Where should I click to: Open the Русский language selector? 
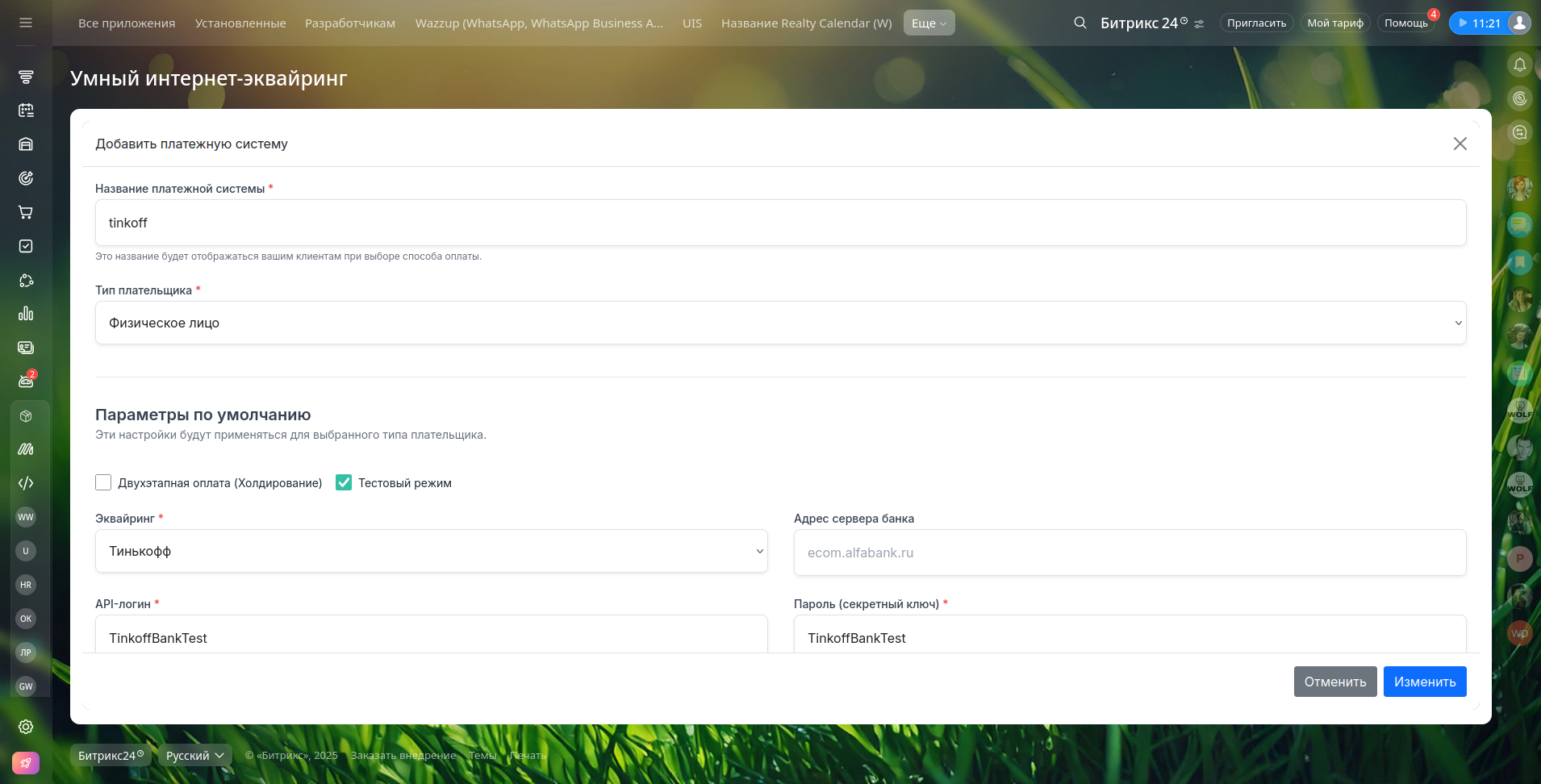coord(195,755)
